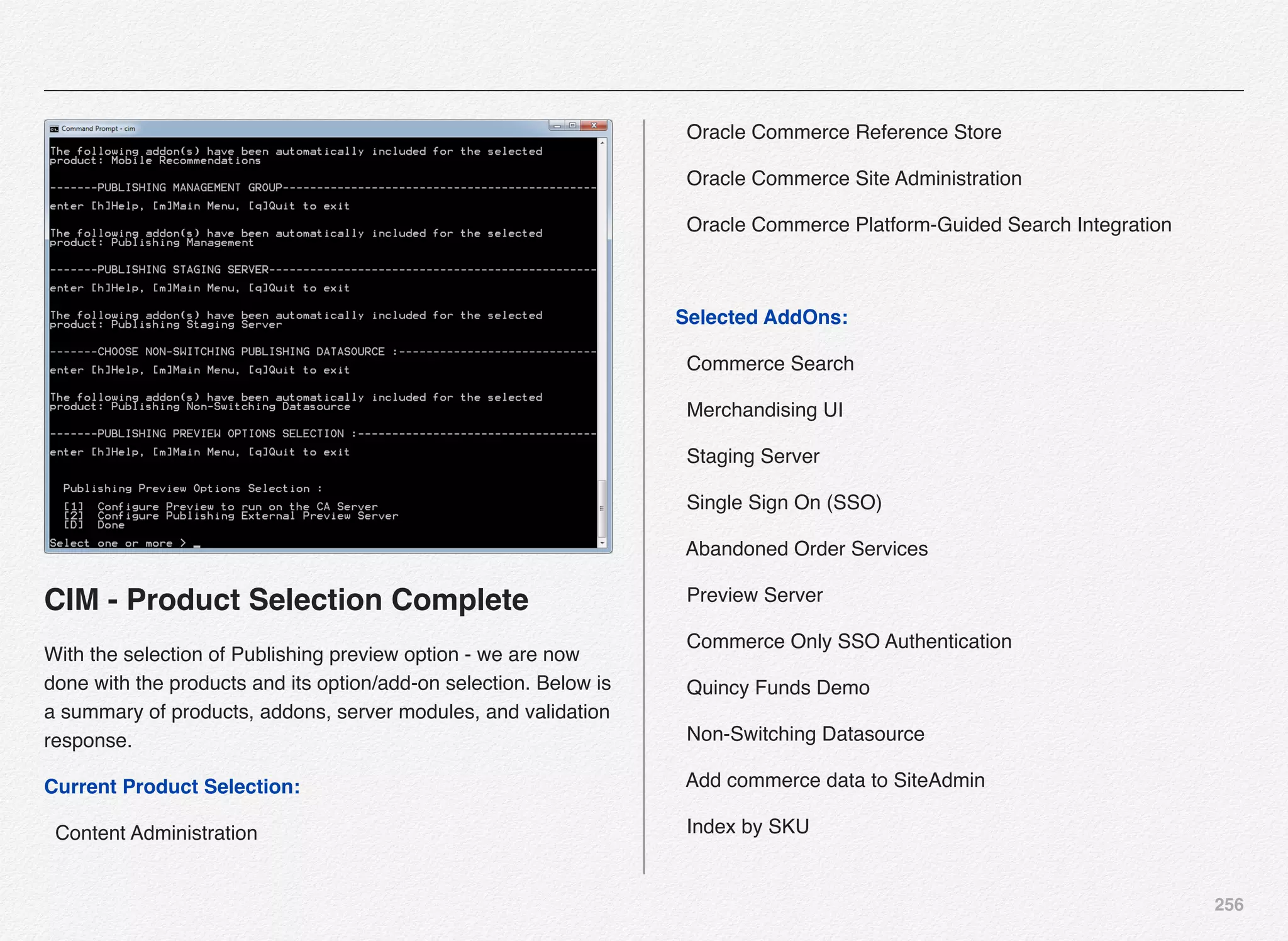Click the Command Prompt cim title bar icon
Screen dimensions: 1288x941
coord(54,129)
